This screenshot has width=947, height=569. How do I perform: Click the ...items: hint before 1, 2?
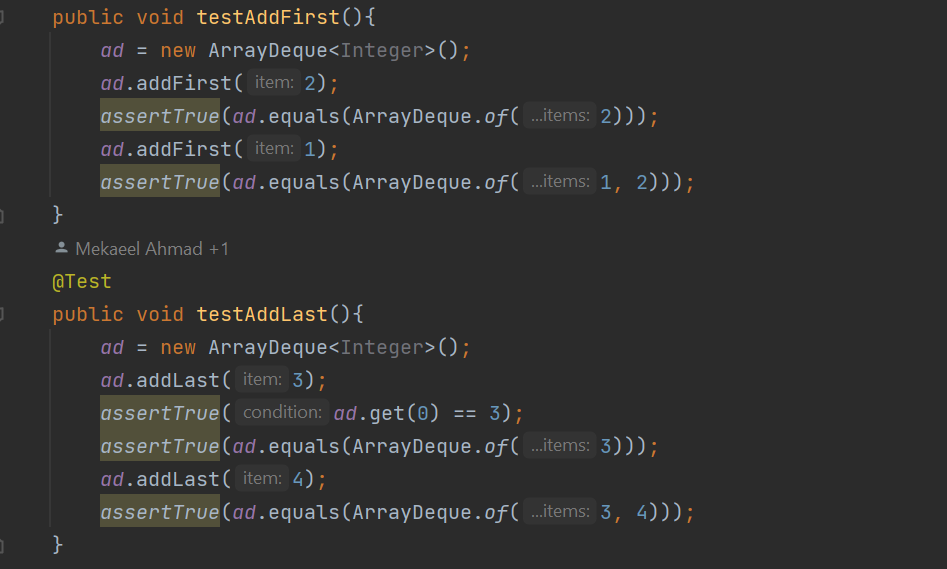coord(559,182)
